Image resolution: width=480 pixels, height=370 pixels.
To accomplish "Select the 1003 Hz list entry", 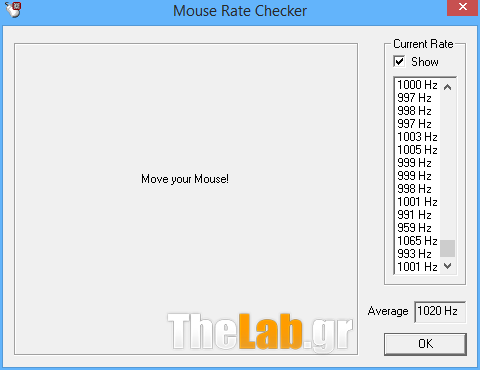I will point(417,137).
